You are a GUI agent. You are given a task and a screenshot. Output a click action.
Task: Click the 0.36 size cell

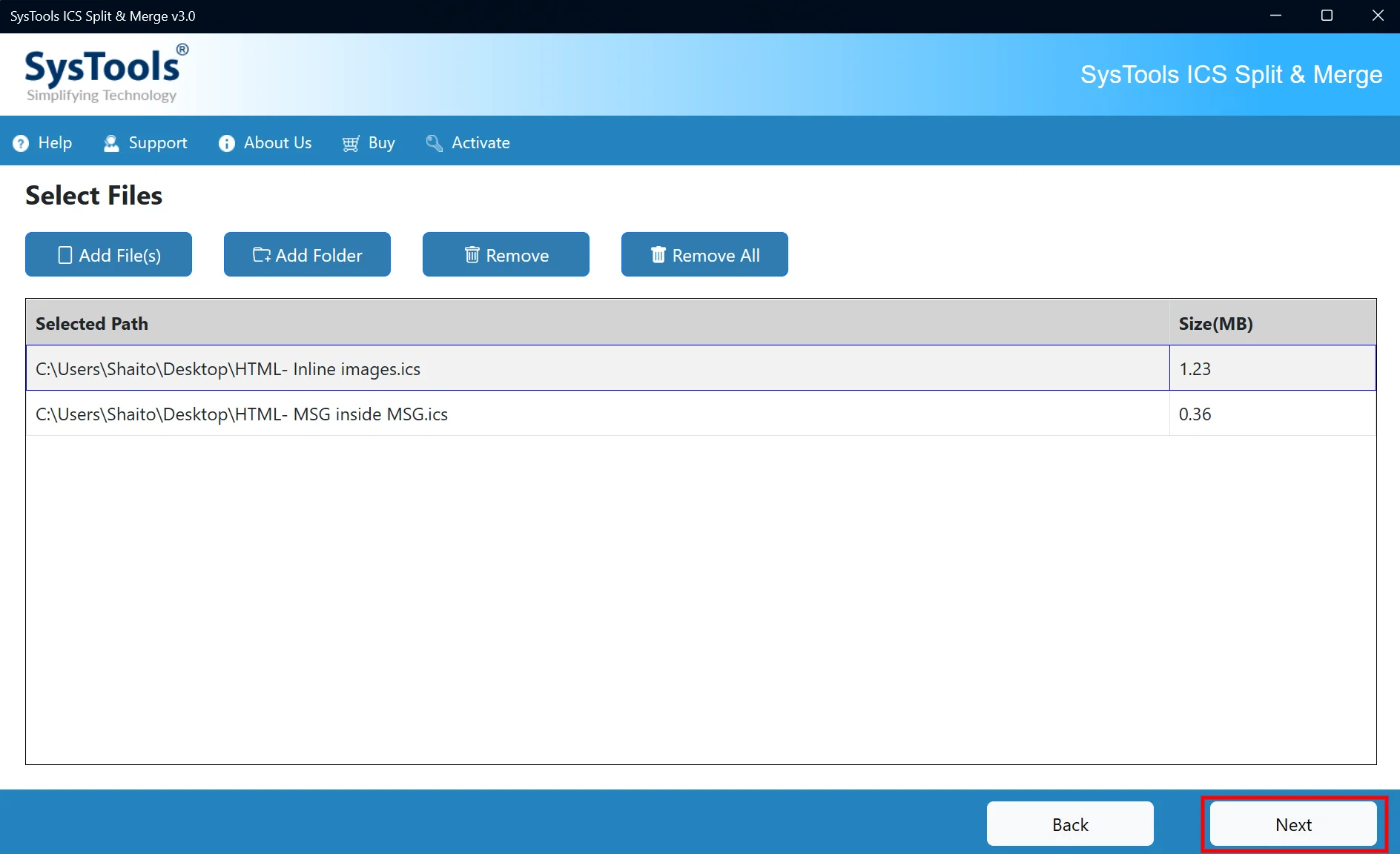[x=1272, y=414]
